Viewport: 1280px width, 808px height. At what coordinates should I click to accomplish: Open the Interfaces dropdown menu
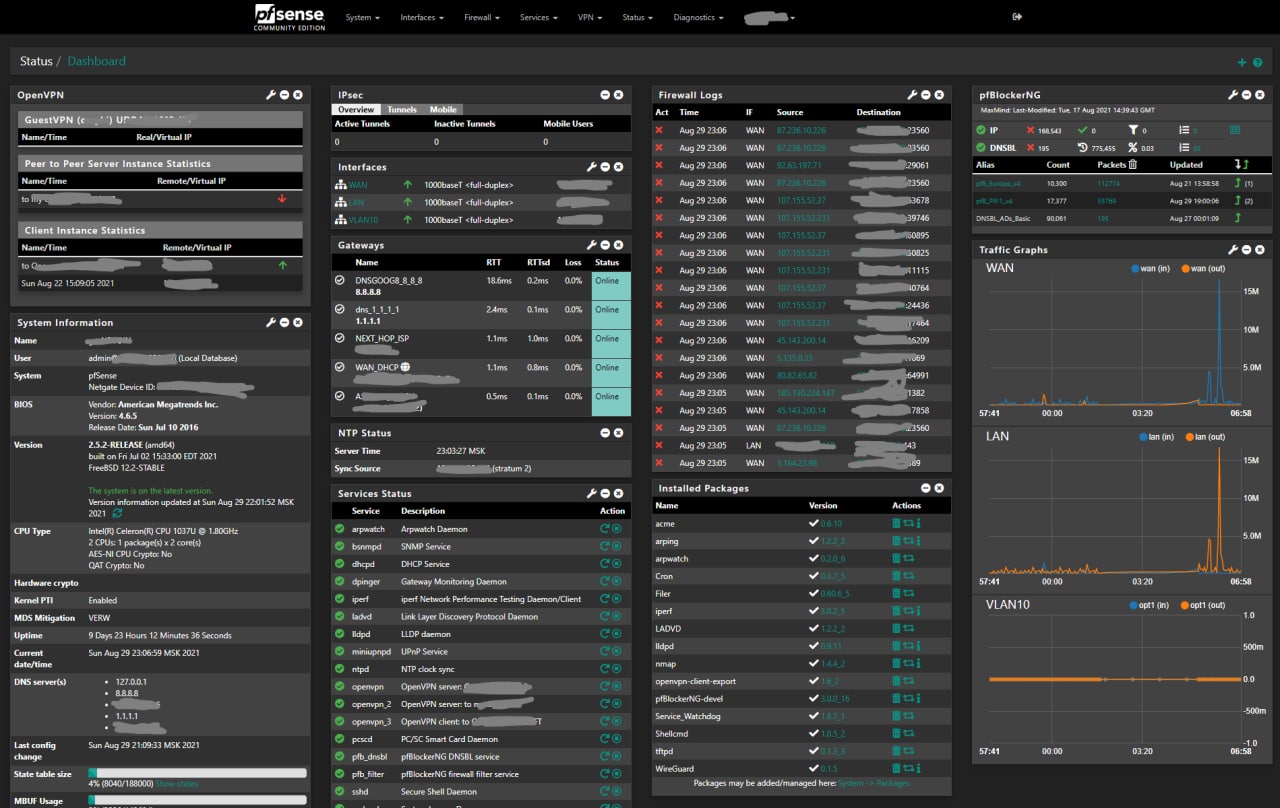[422, 17]
